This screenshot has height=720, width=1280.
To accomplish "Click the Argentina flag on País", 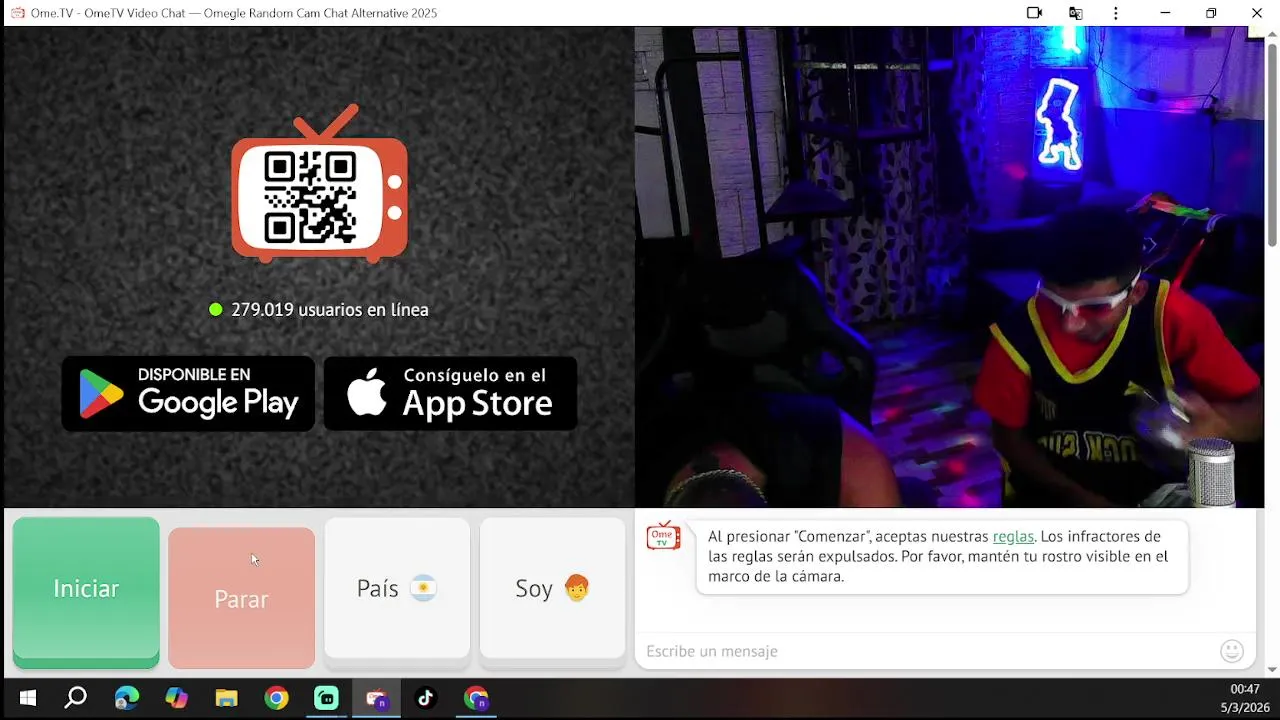I will pyautogui.click(x=424, y=589).
